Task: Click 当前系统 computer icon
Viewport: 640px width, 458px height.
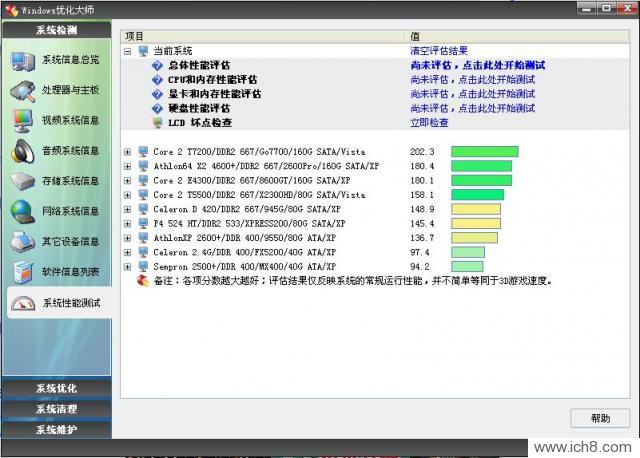Action: pyautogui.click(x=143, y=51)
